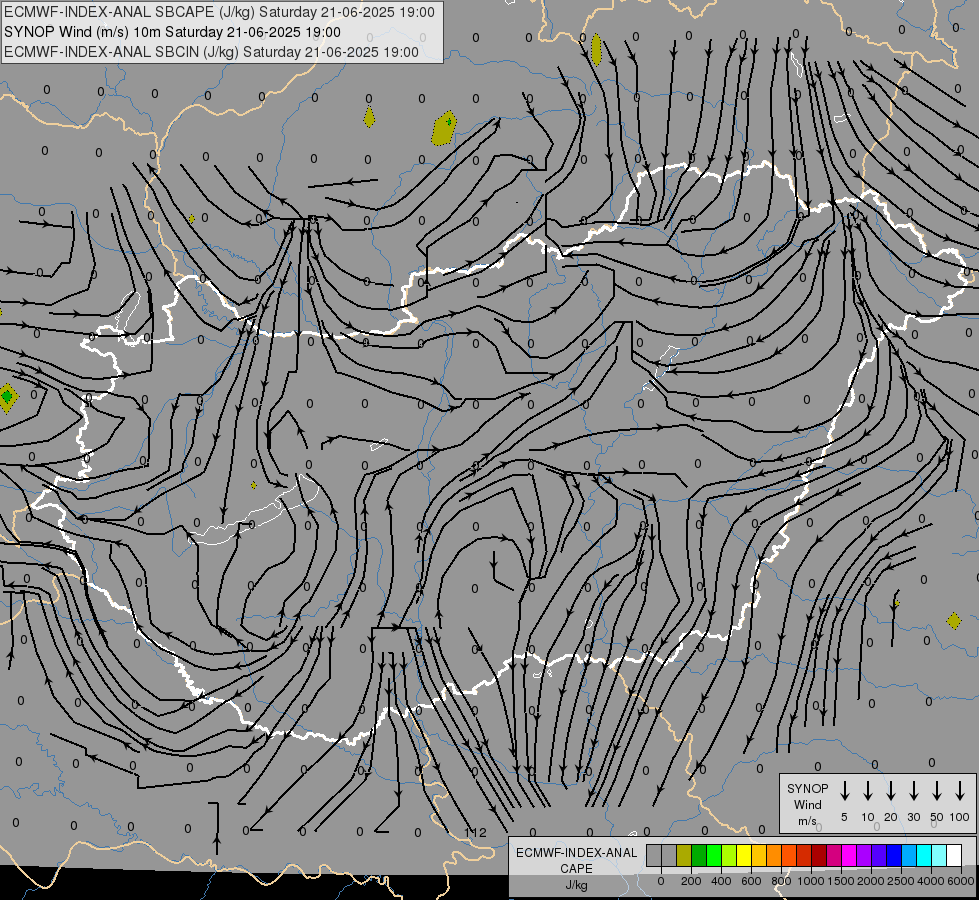Click the 800 tick label on CAPE scale

tap(781, 881)
